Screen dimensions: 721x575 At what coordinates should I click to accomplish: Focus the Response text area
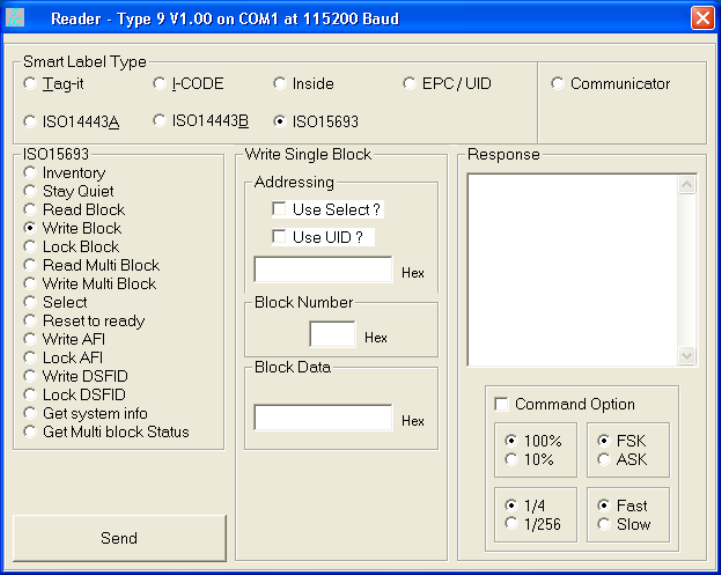pyautogui.click(x=572, y=270)
